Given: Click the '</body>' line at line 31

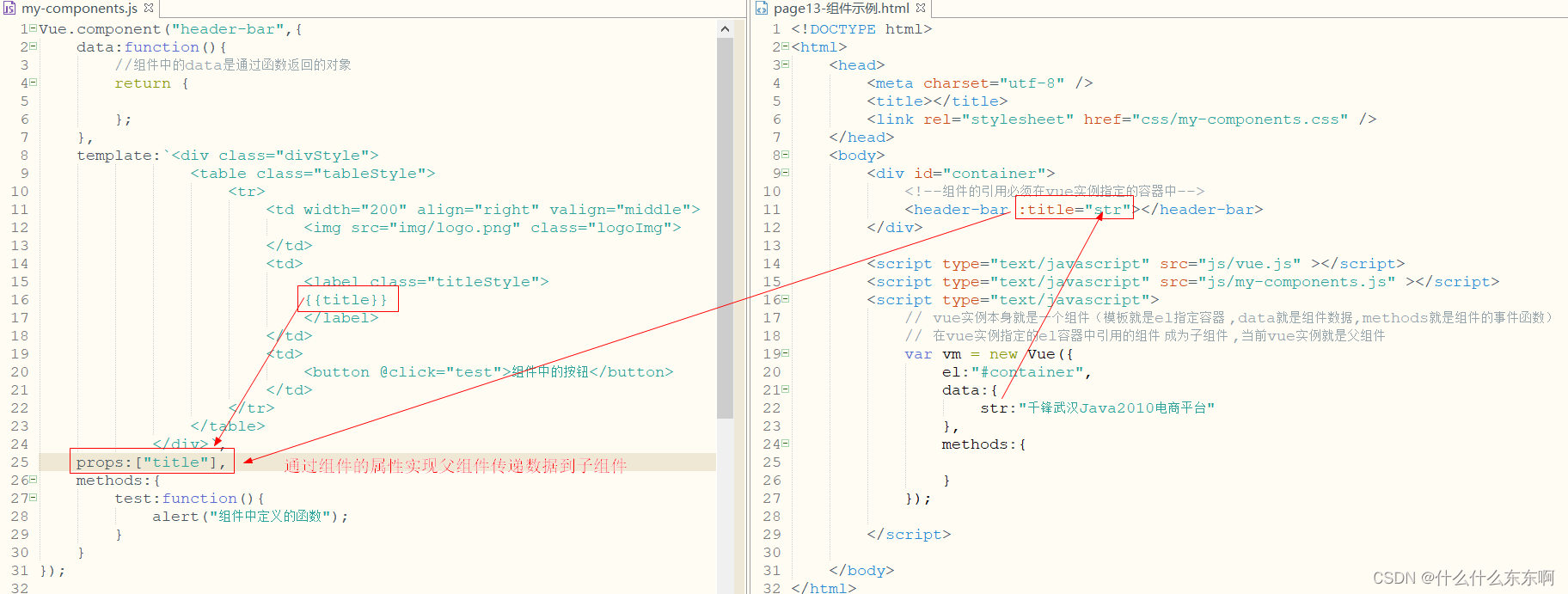Looking at the screenshot, I should pyautogui.click(x=861, y=571).
